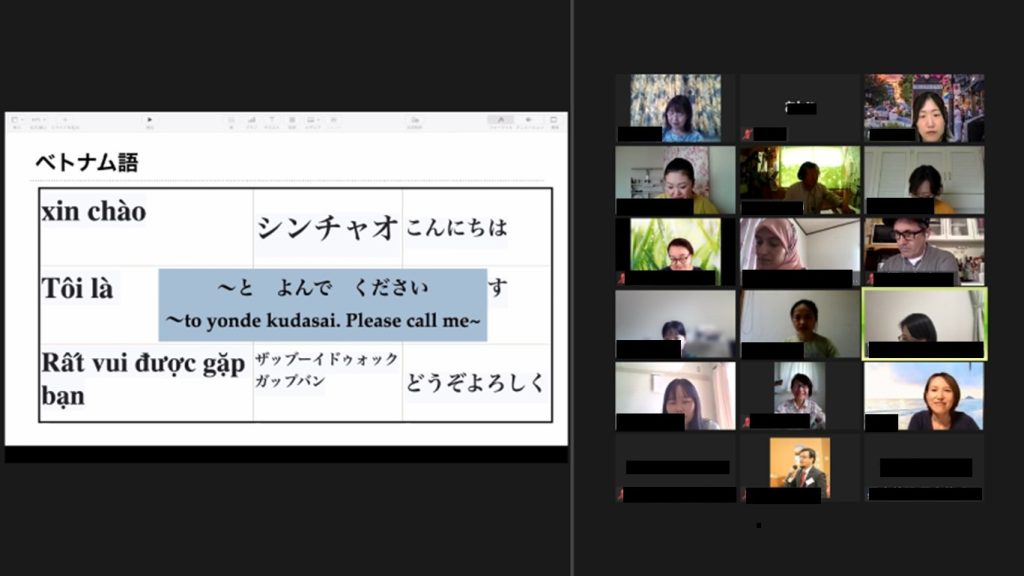Click the Play slideshow button in Keynote toolbar
The height and width of the screenshot is (576, 1024).
click(150, 122)
